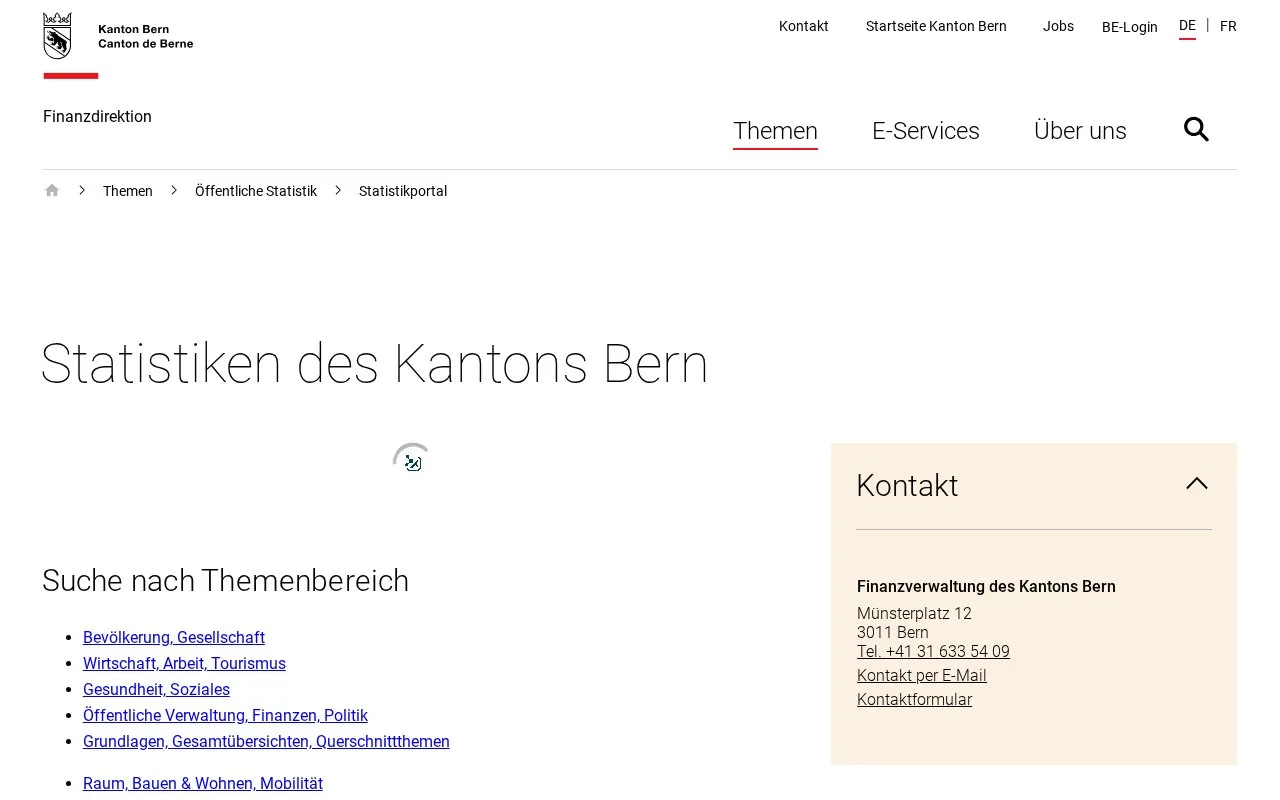Click the Münsterplatz 12 address line
Viewport: 1280px width, 800px height.
pos(914,613)
